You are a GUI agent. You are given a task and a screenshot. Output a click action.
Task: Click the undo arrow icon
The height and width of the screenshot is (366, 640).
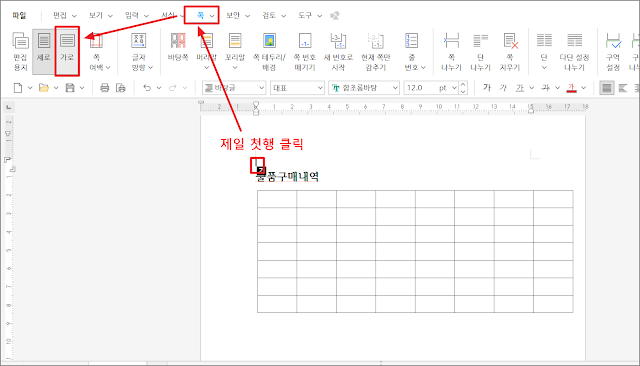[147, 88]
